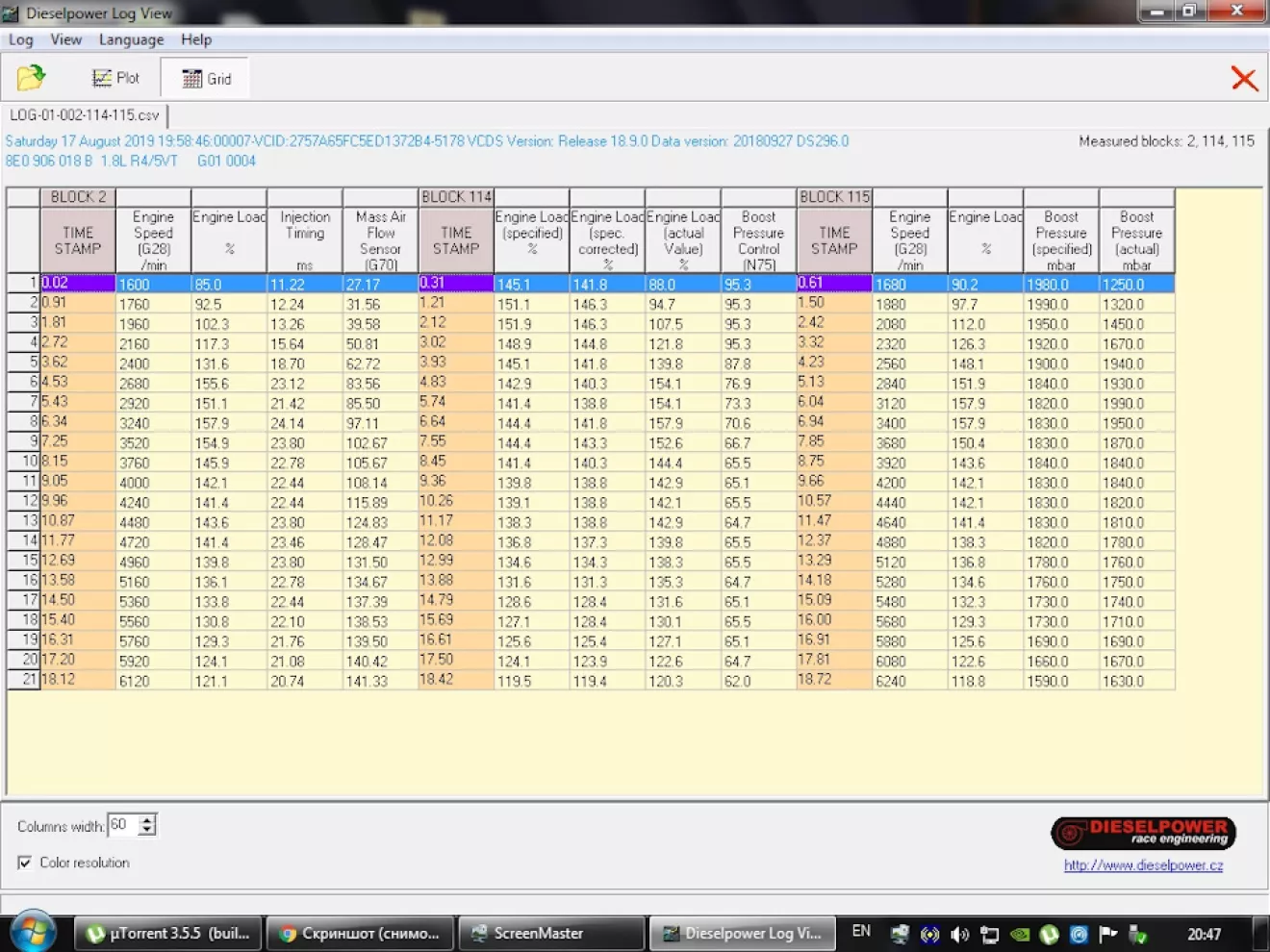The height and width of the screenshot is (952, 1270).
Task: Click the NVIDIA tray icon
Action: 1020,934
